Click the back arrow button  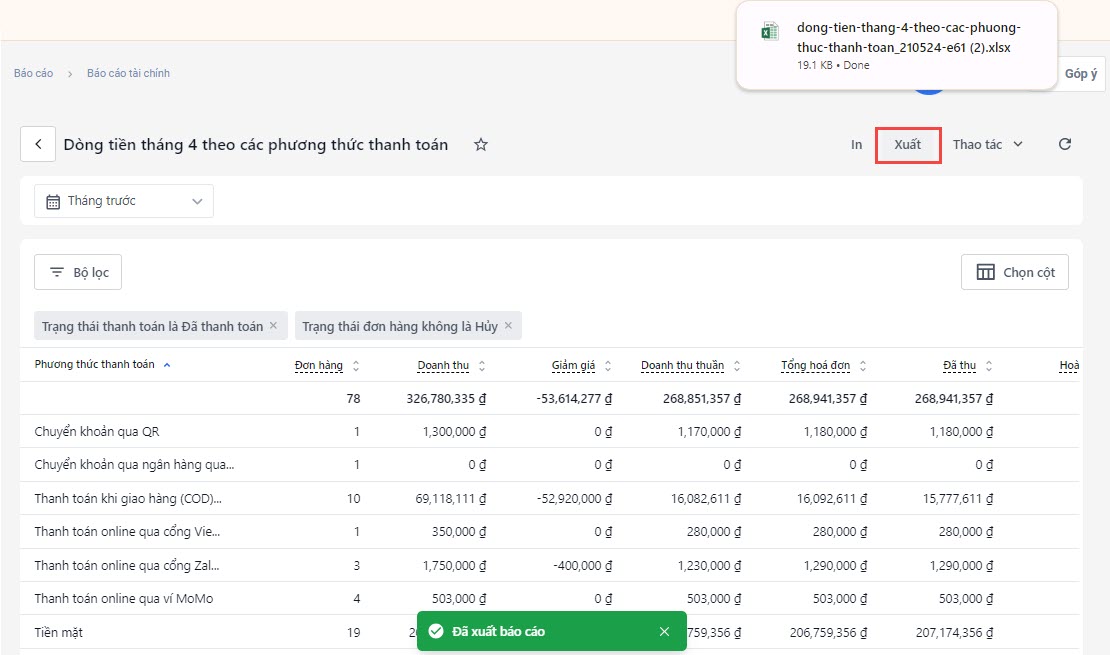[38, 145]
